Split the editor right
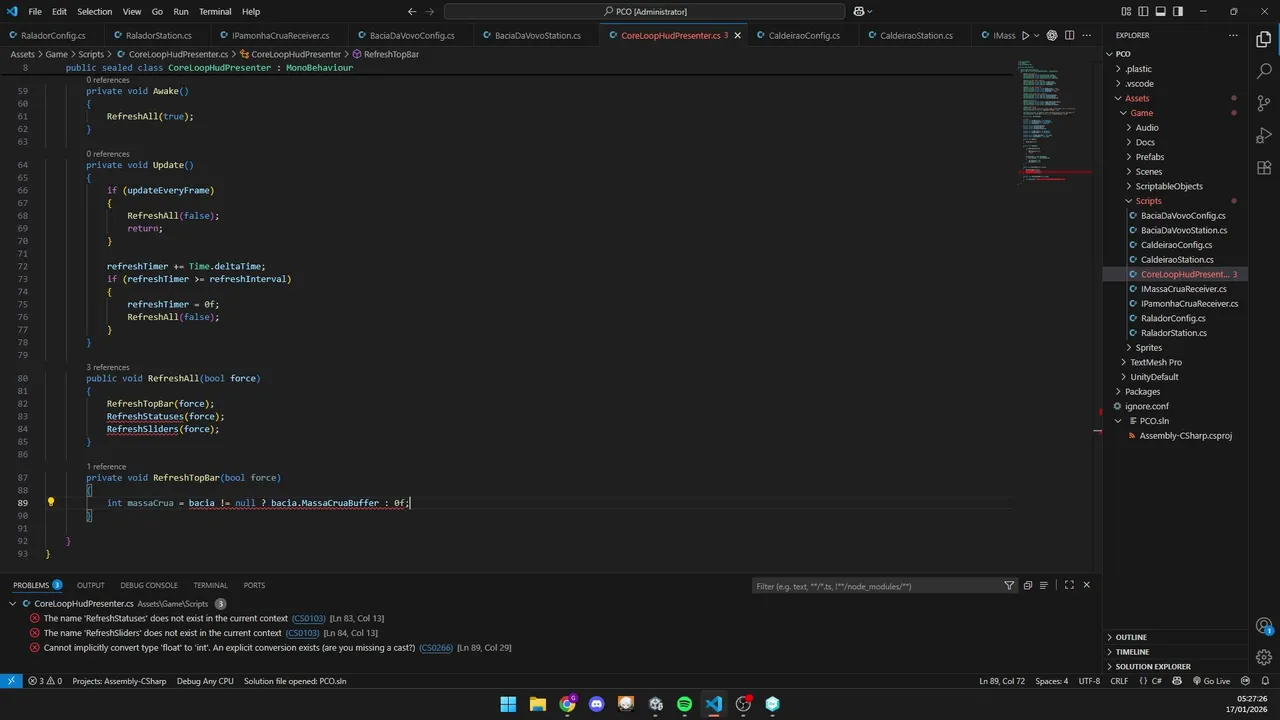 coord(1069,35)
